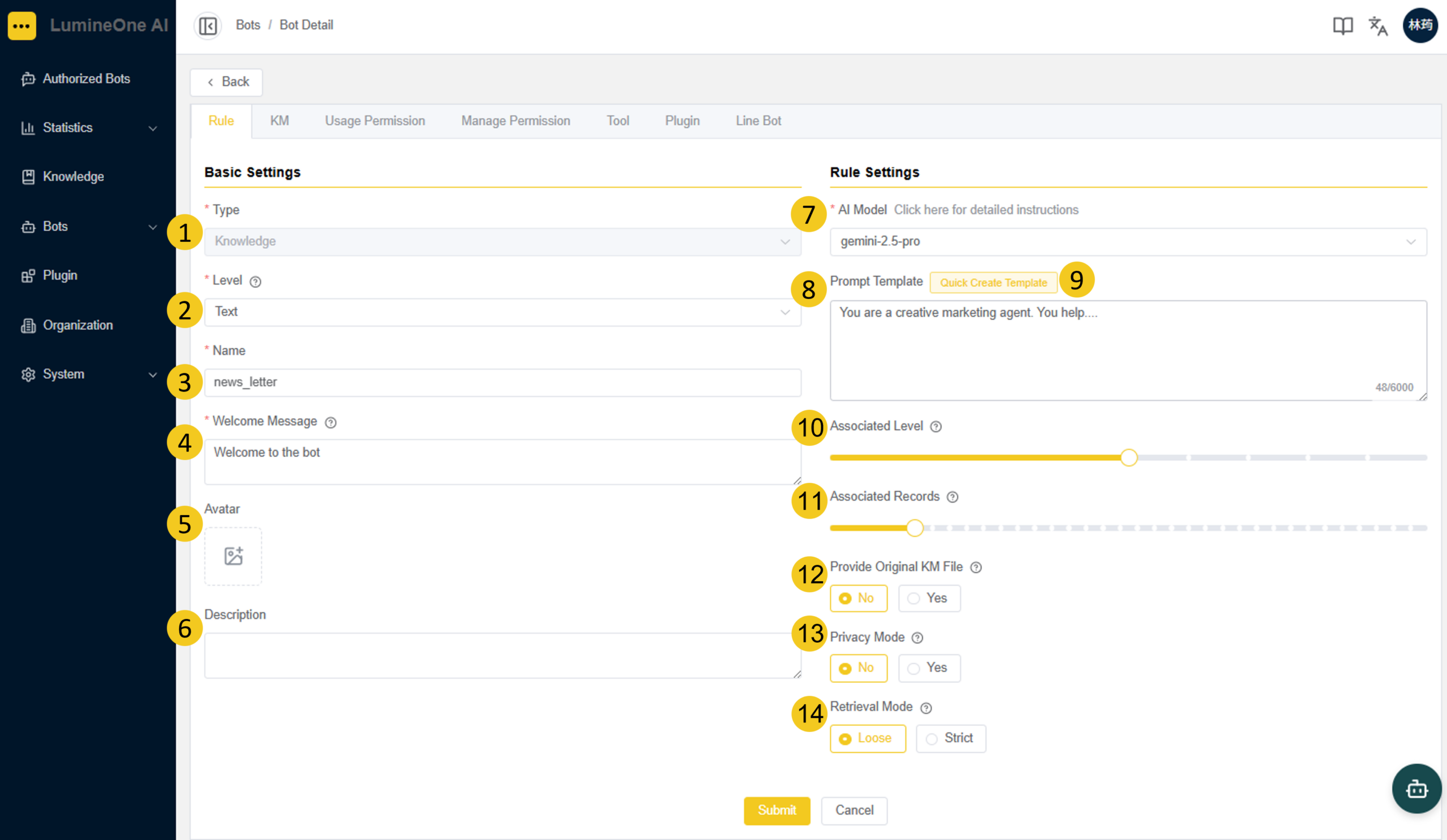Click the language translation icon
Viewport: 1447px width, 840px height.
pos(1378,25)
